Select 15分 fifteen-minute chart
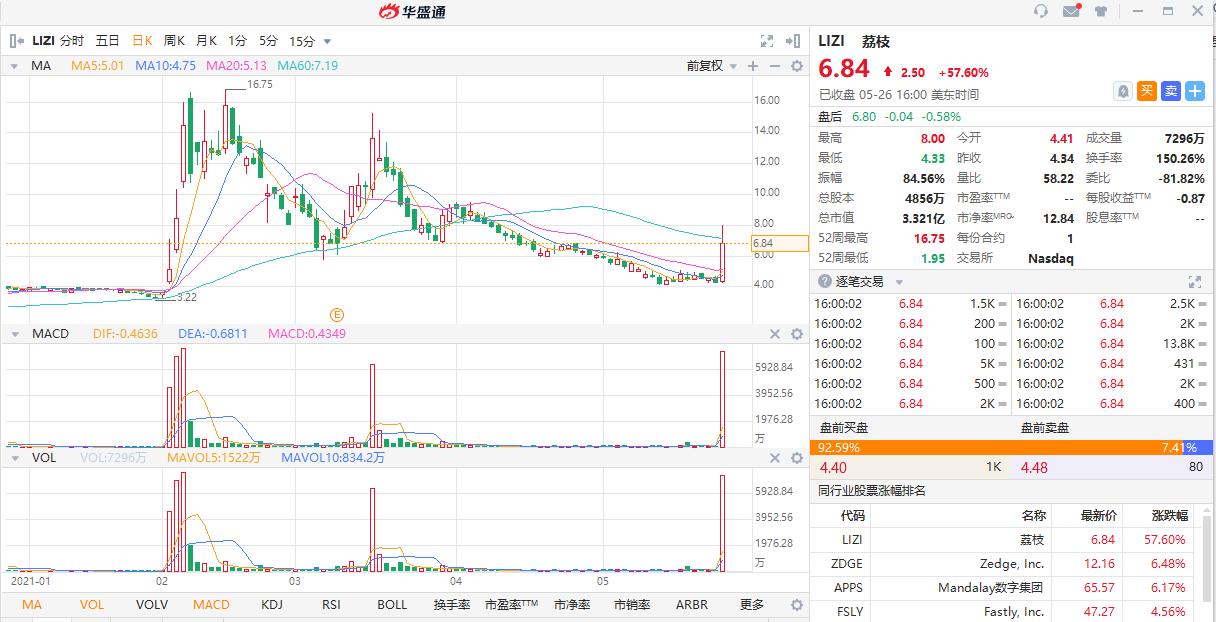 [302, 41]
